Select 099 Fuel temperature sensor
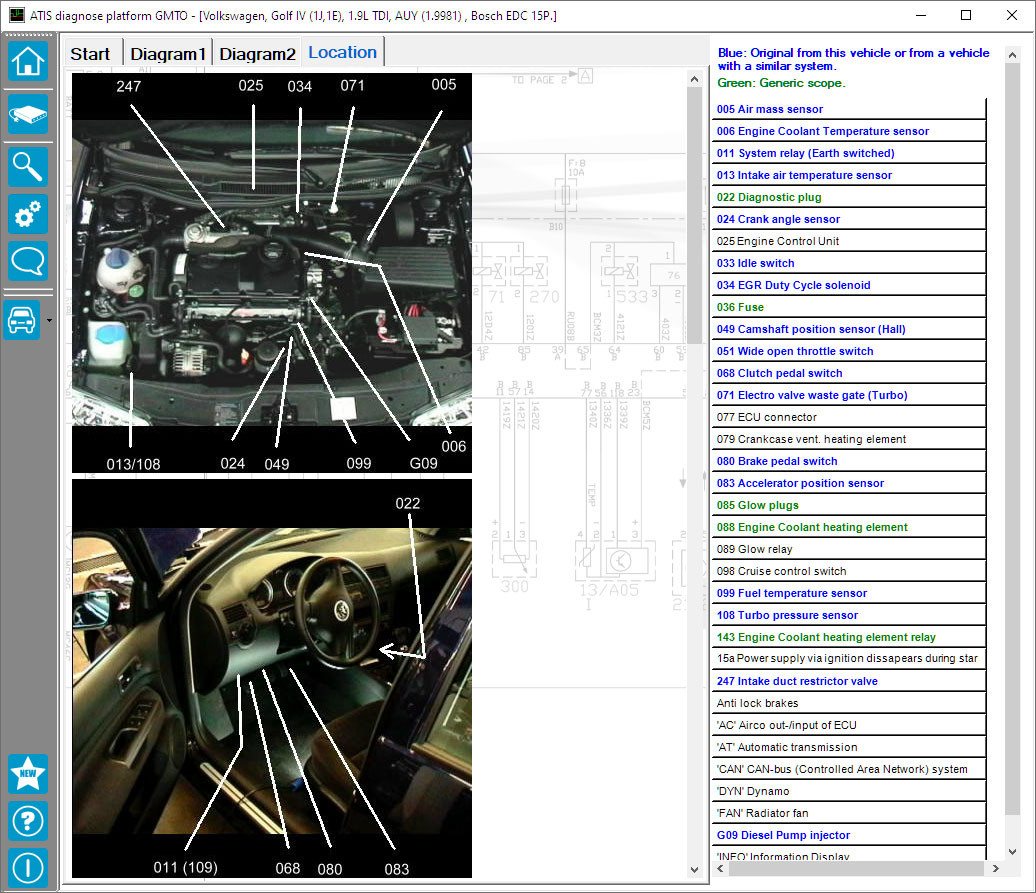 tap(848, 593)
